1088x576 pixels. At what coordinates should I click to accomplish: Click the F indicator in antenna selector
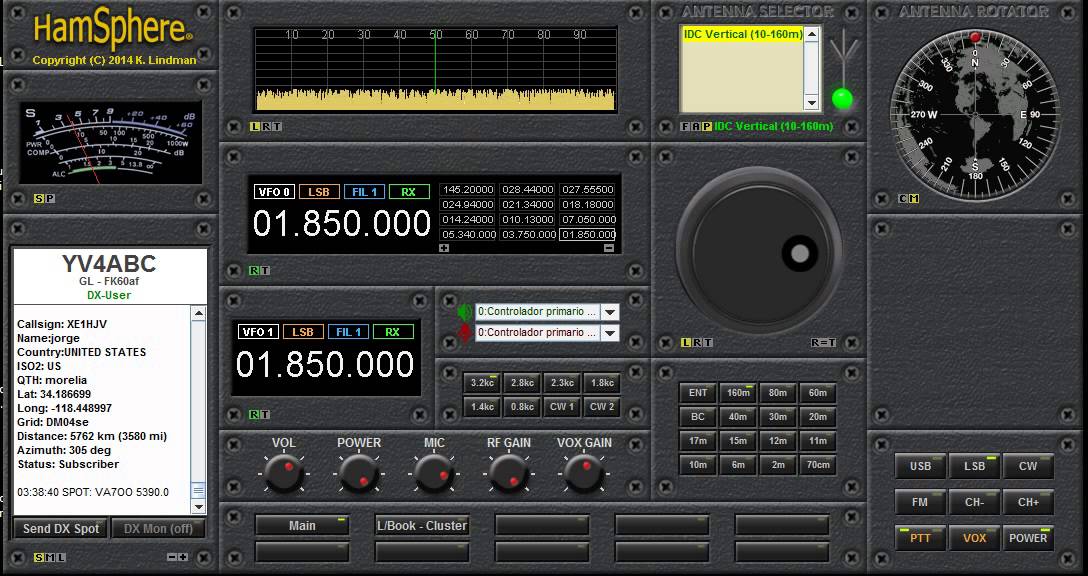(686, 126)
